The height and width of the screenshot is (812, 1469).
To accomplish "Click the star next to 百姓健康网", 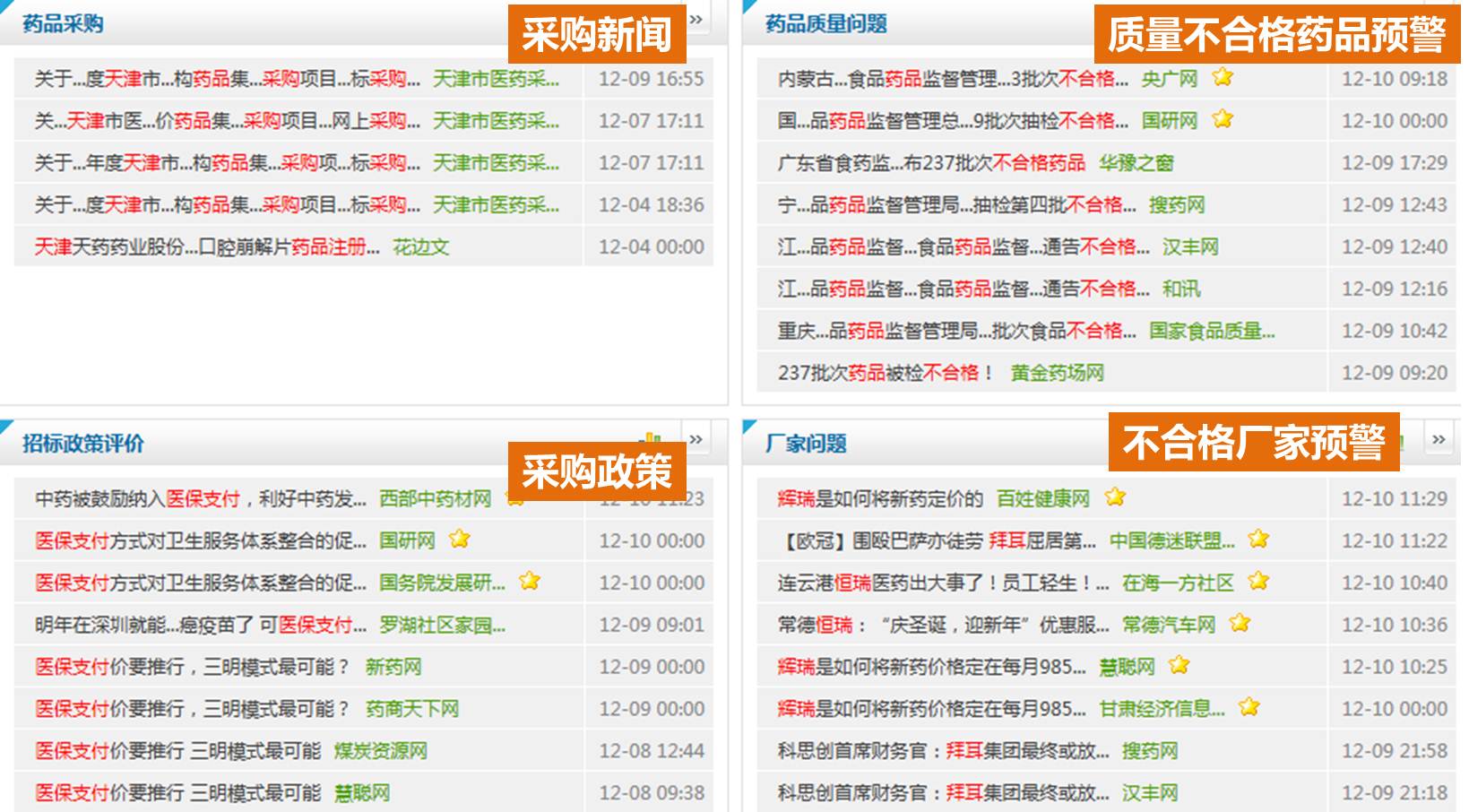I will (1115, 497).
